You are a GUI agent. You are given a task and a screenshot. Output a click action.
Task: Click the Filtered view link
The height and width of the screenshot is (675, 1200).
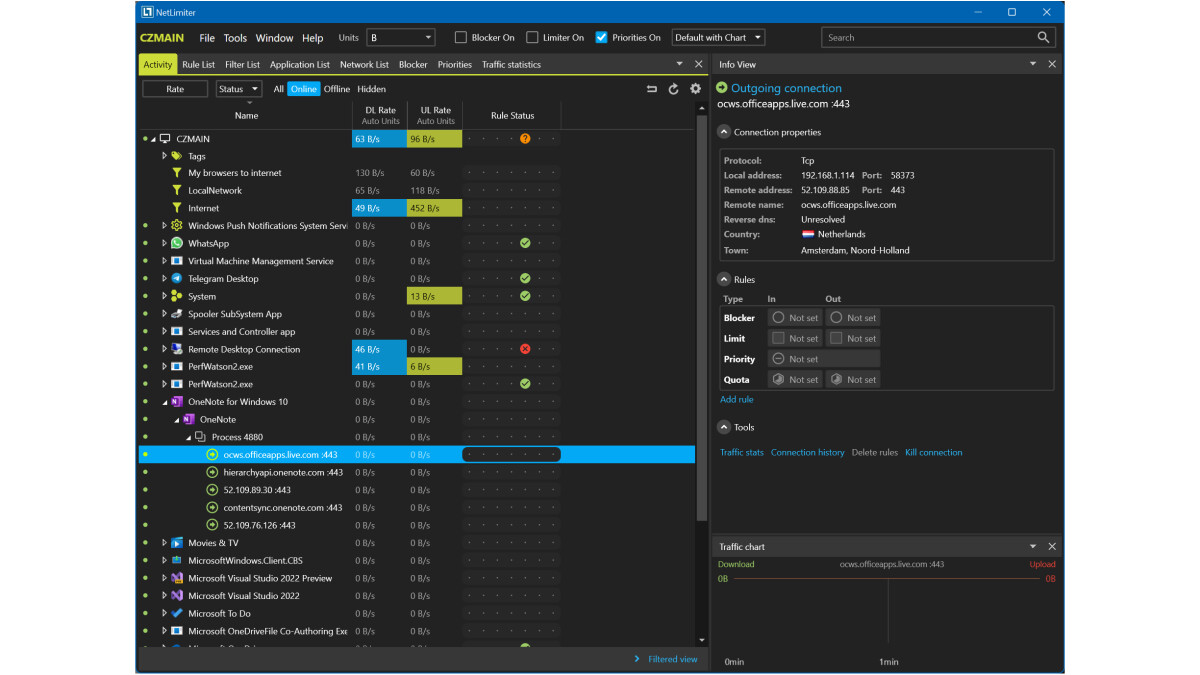[673, 659]
